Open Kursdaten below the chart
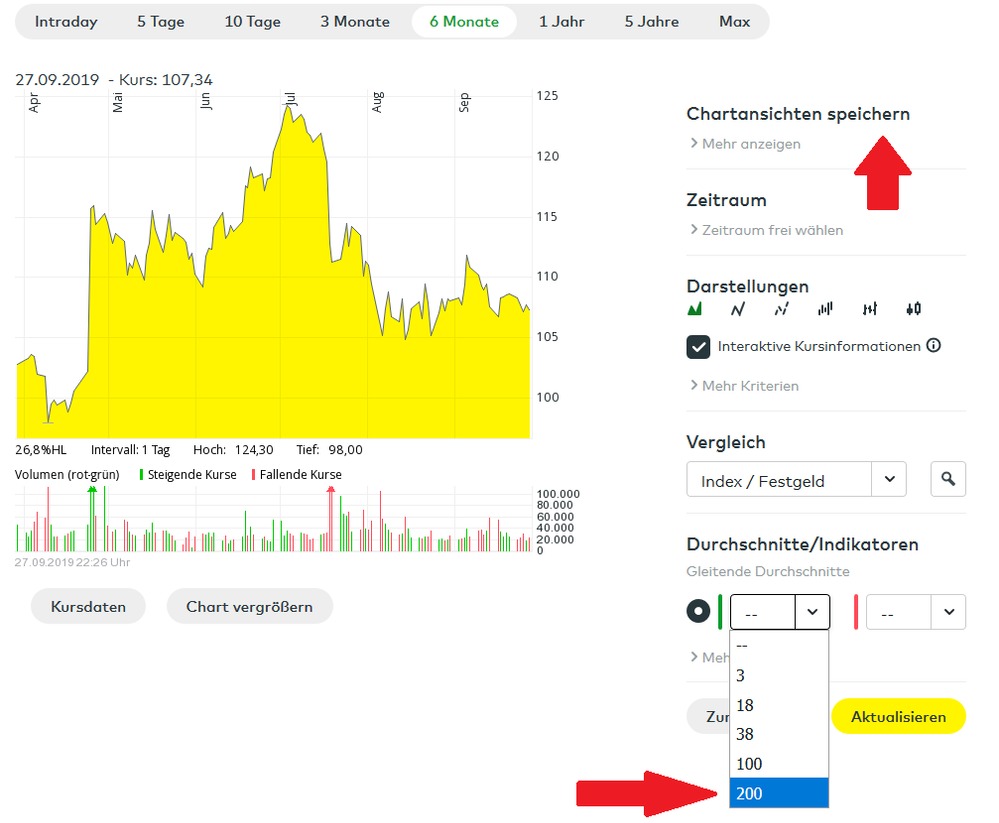This screenshot has width=999, height=823. pyautogui.click(x=88, y=606)
